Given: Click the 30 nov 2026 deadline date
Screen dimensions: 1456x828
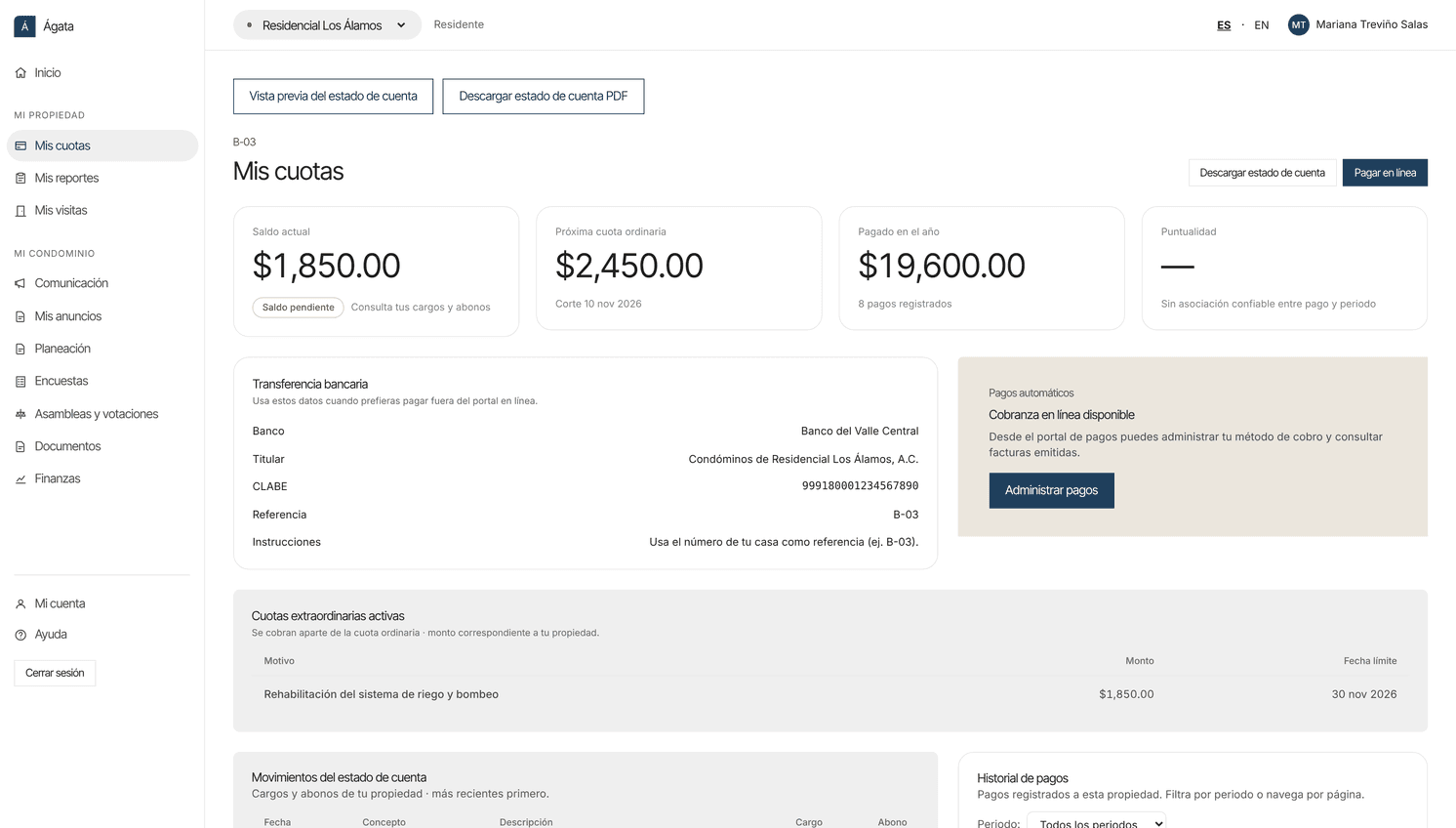Looking at the screenshot, I should click(1364, 695).
